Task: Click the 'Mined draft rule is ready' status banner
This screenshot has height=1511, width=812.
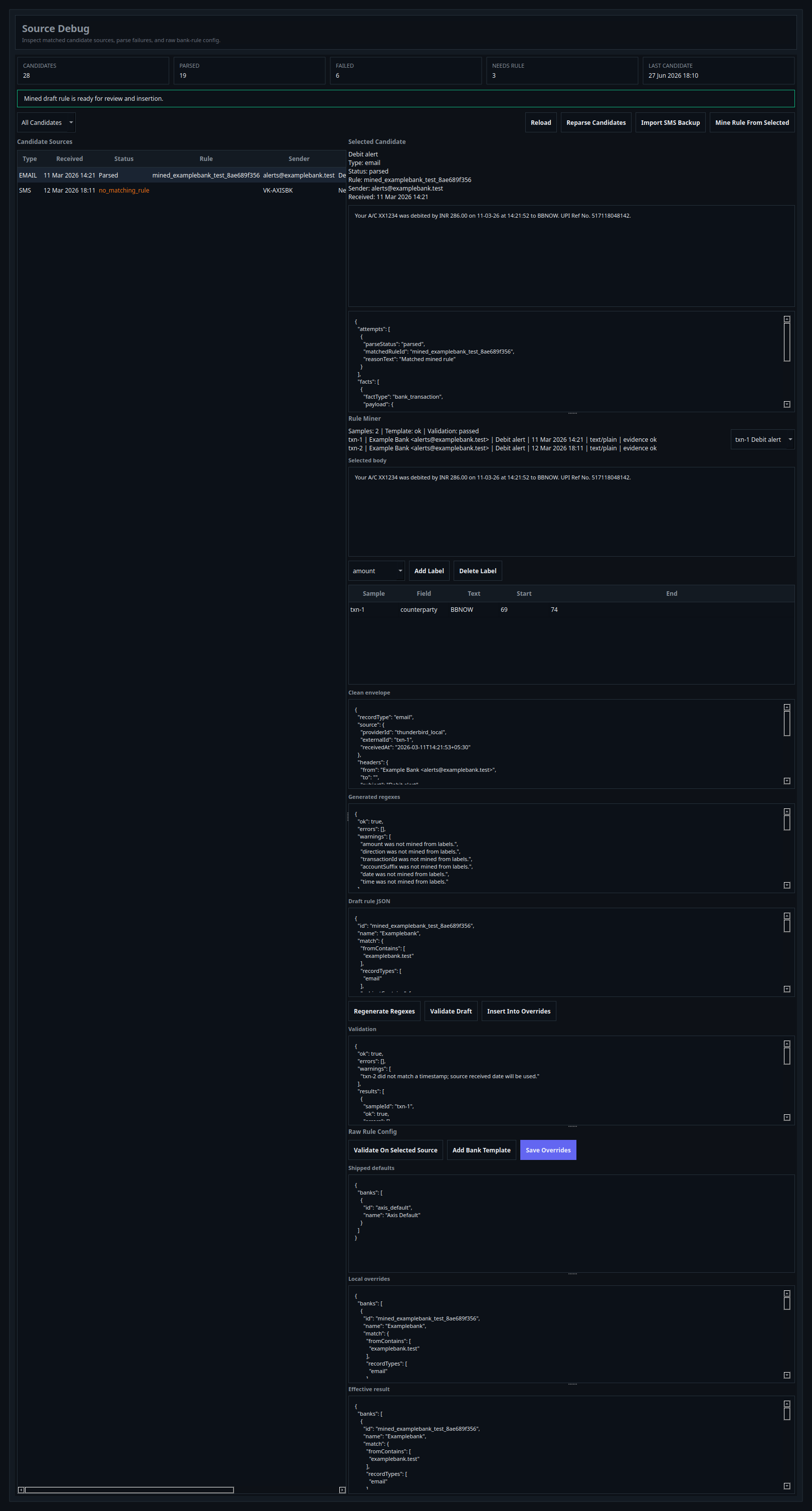Action: [x=405, y=98]
